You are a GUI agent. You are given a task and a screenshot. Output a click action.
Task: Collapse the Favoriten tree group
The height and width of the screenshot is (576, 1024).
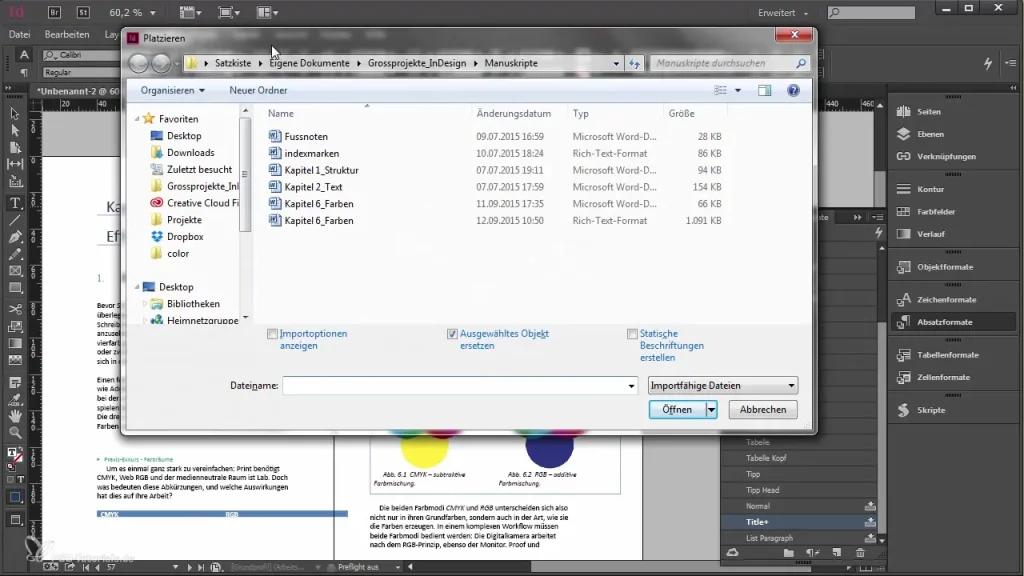tap(137, 119)
